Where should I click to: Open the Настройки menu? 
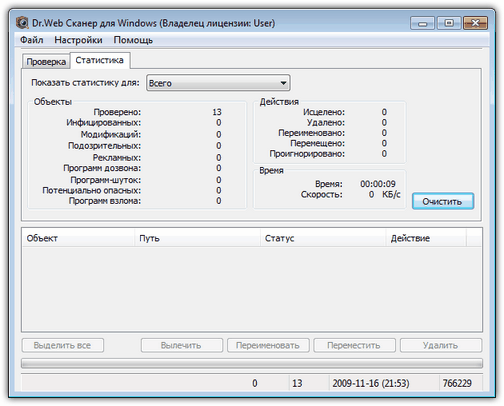coord(78,40)
